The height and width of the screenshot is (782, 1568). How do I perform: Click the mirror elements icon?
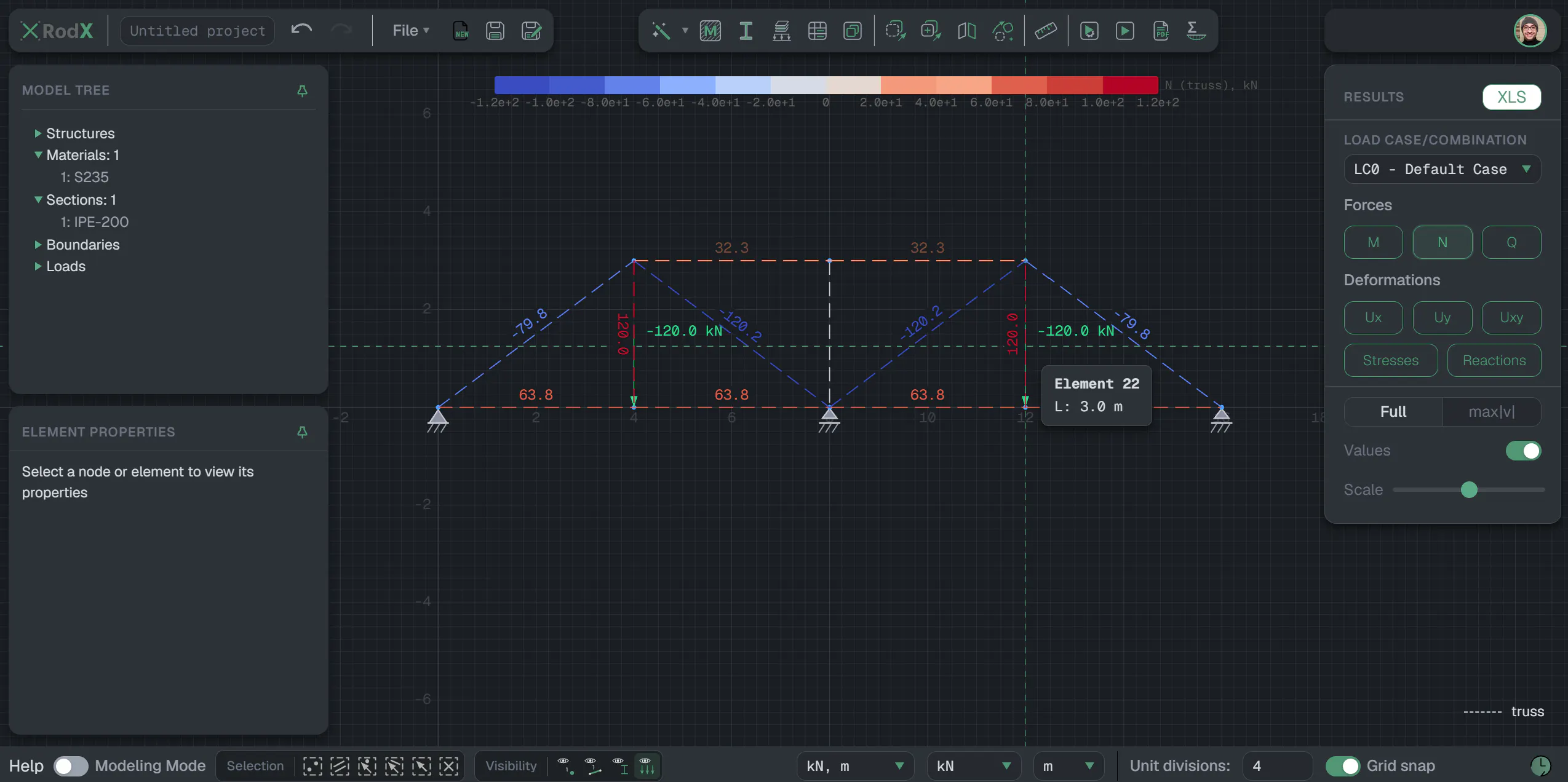966,31
